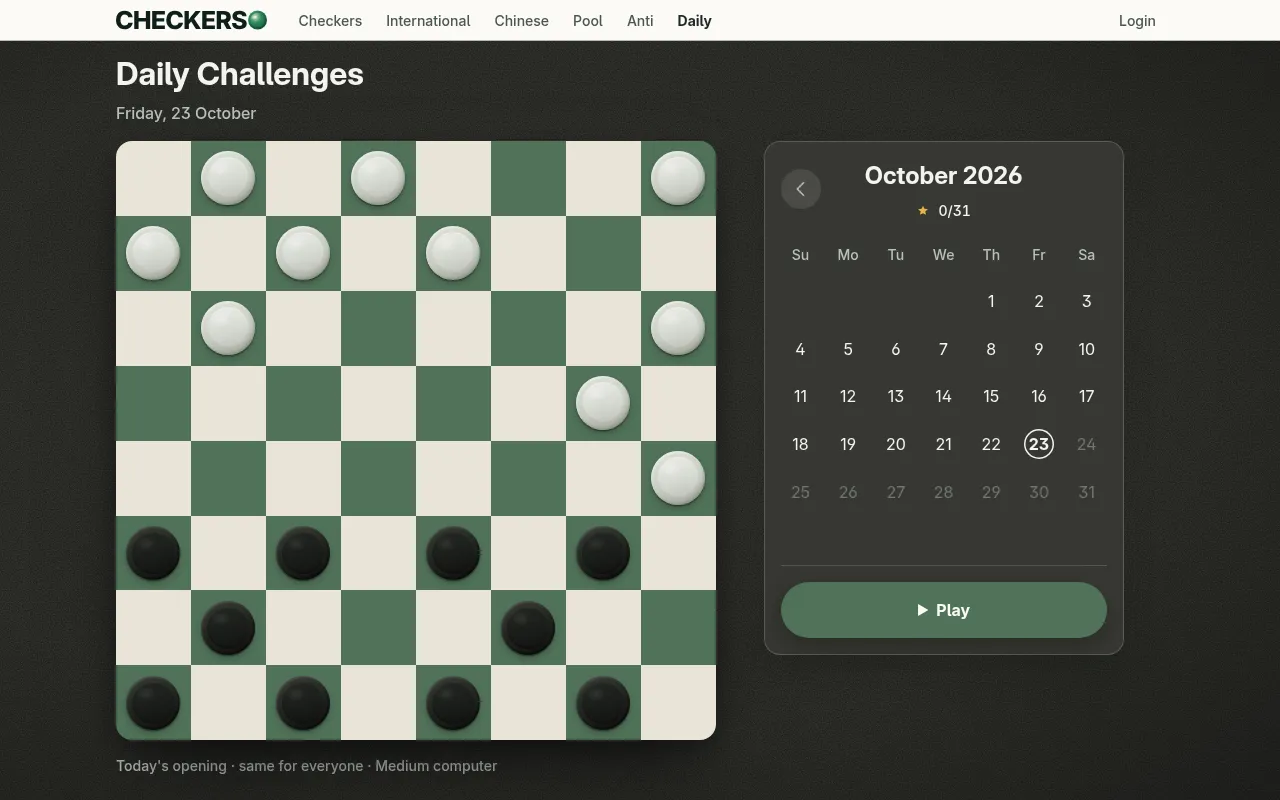This screenshot has height=800, width=1280.
Task: Click the Today's opening caption text
Action: coord(306,766)
